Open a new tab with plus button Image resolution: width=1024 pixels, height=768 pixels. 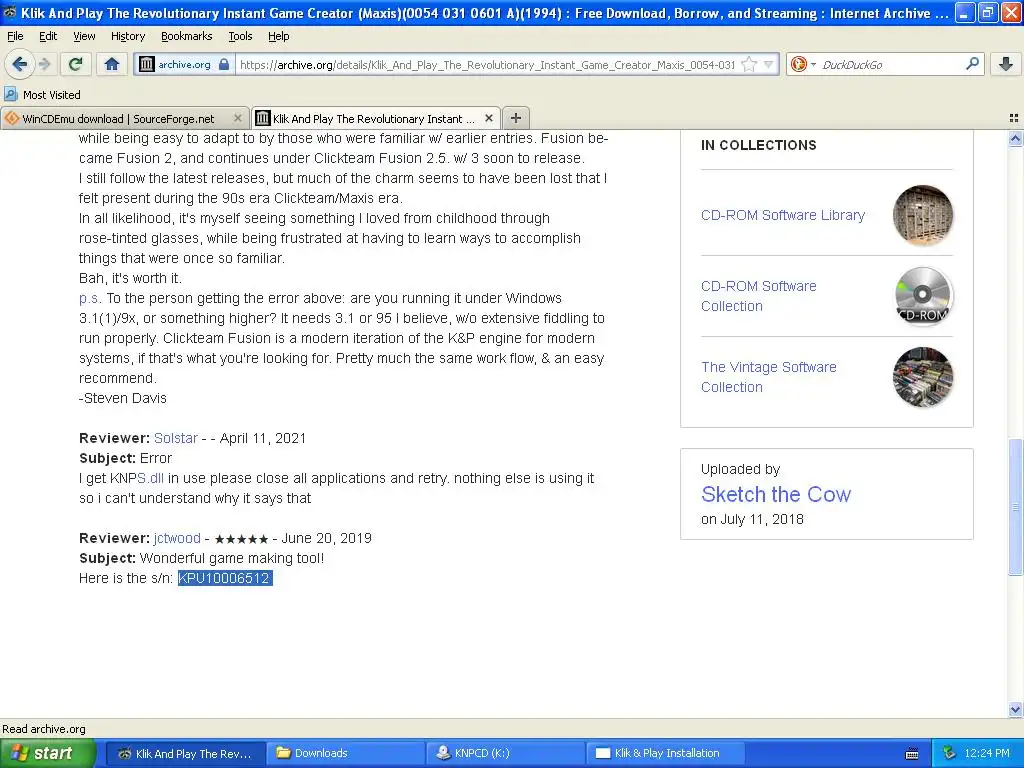click(x=515, y=118)
